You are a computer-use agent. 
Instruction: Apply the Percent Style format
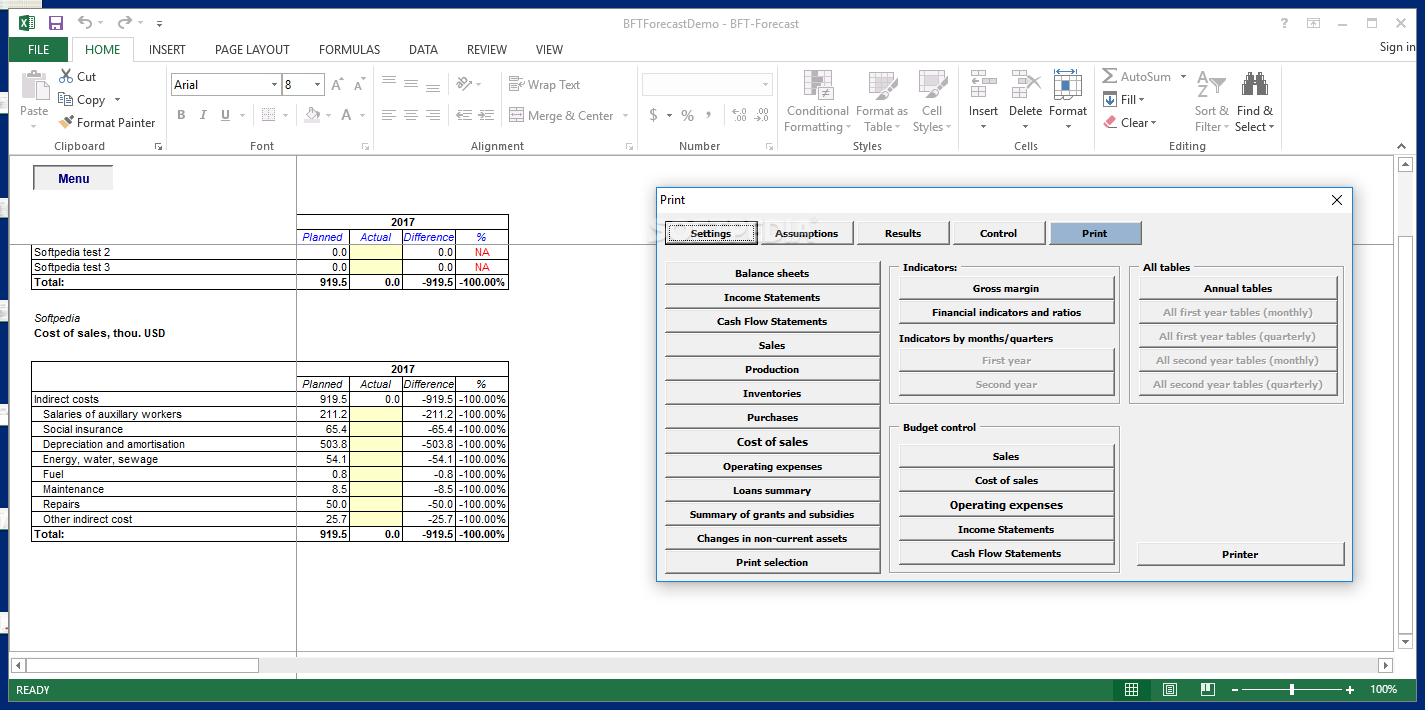click(687, 115)
